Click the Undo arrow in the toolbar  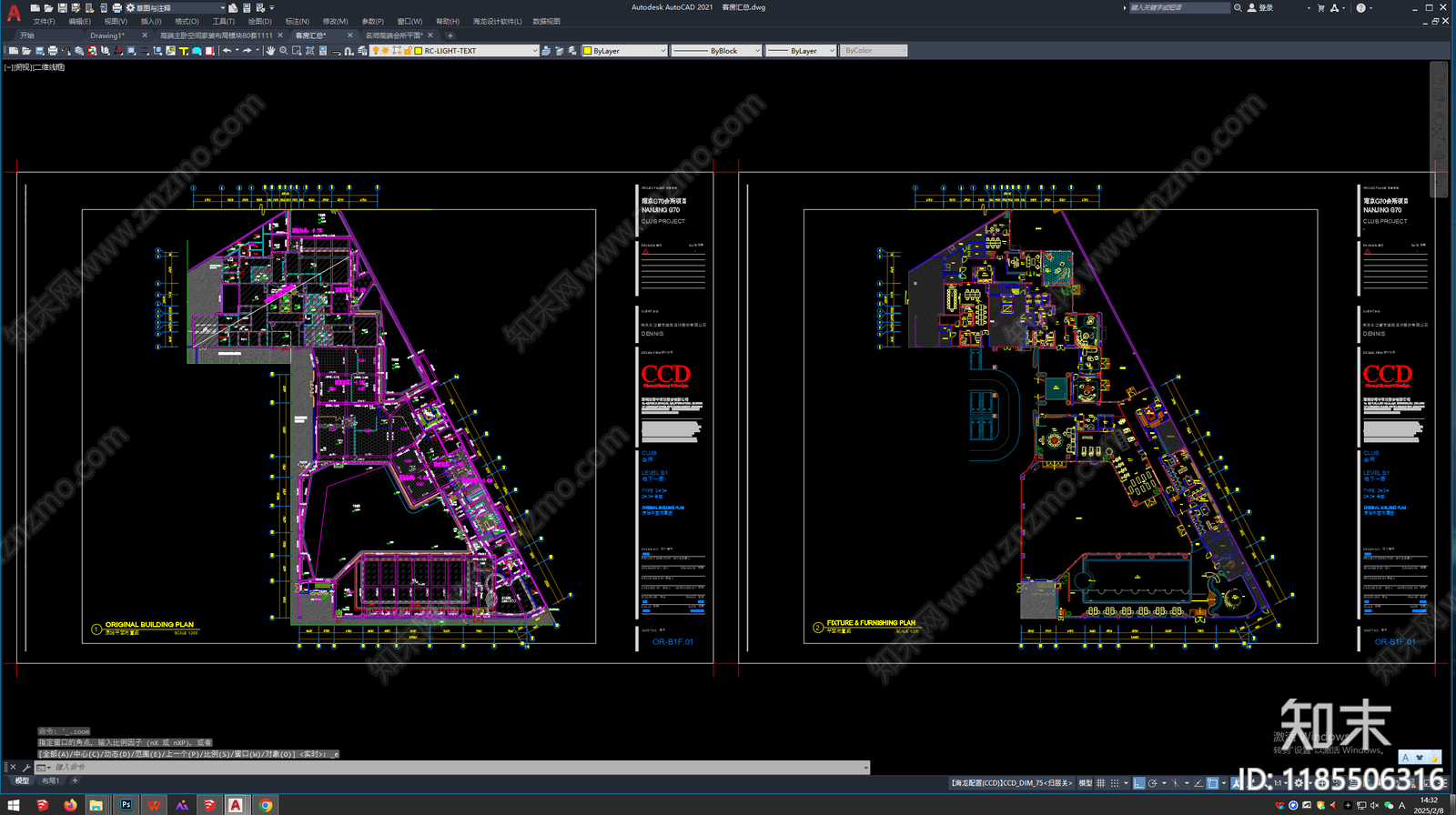click(227, 51)
